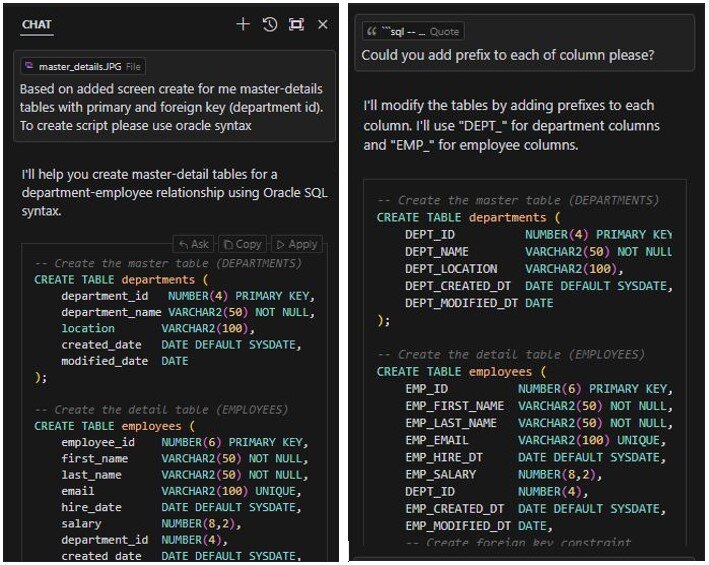Click 'employee_id' column text
The width and height of the screenshot is (709, 565).
98,443
